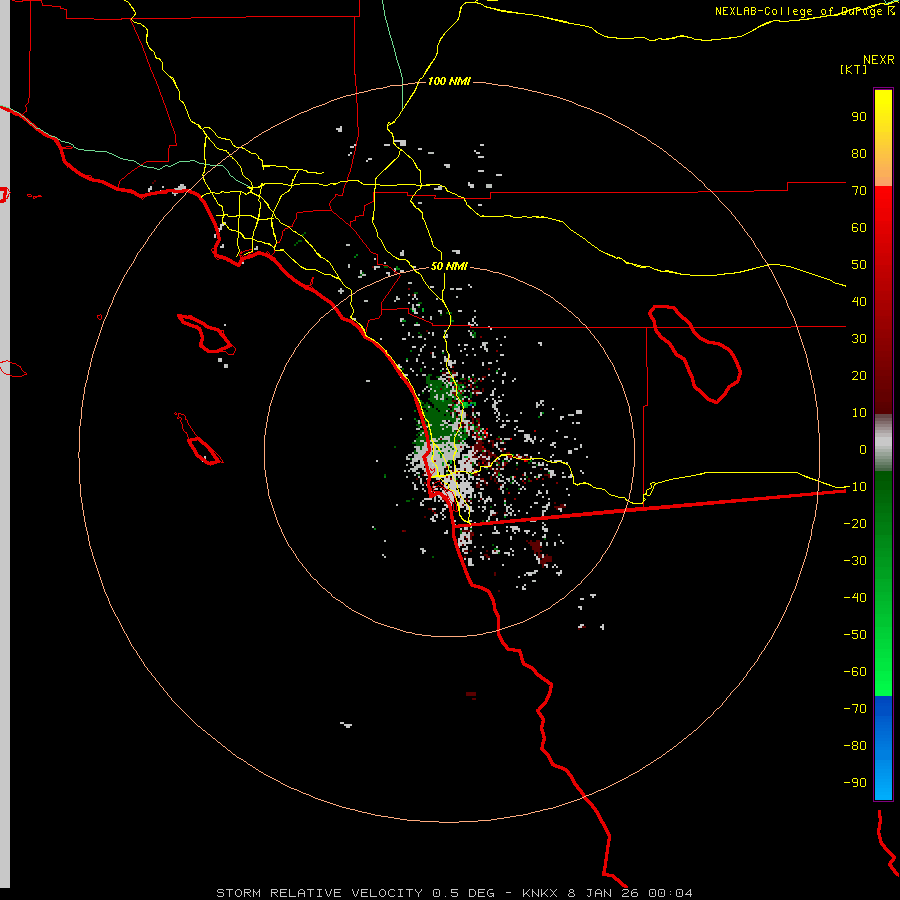Click the -60 value on the velocity scale
The width and height of the screenshot is (900, 900).
[x=855, y=672]
